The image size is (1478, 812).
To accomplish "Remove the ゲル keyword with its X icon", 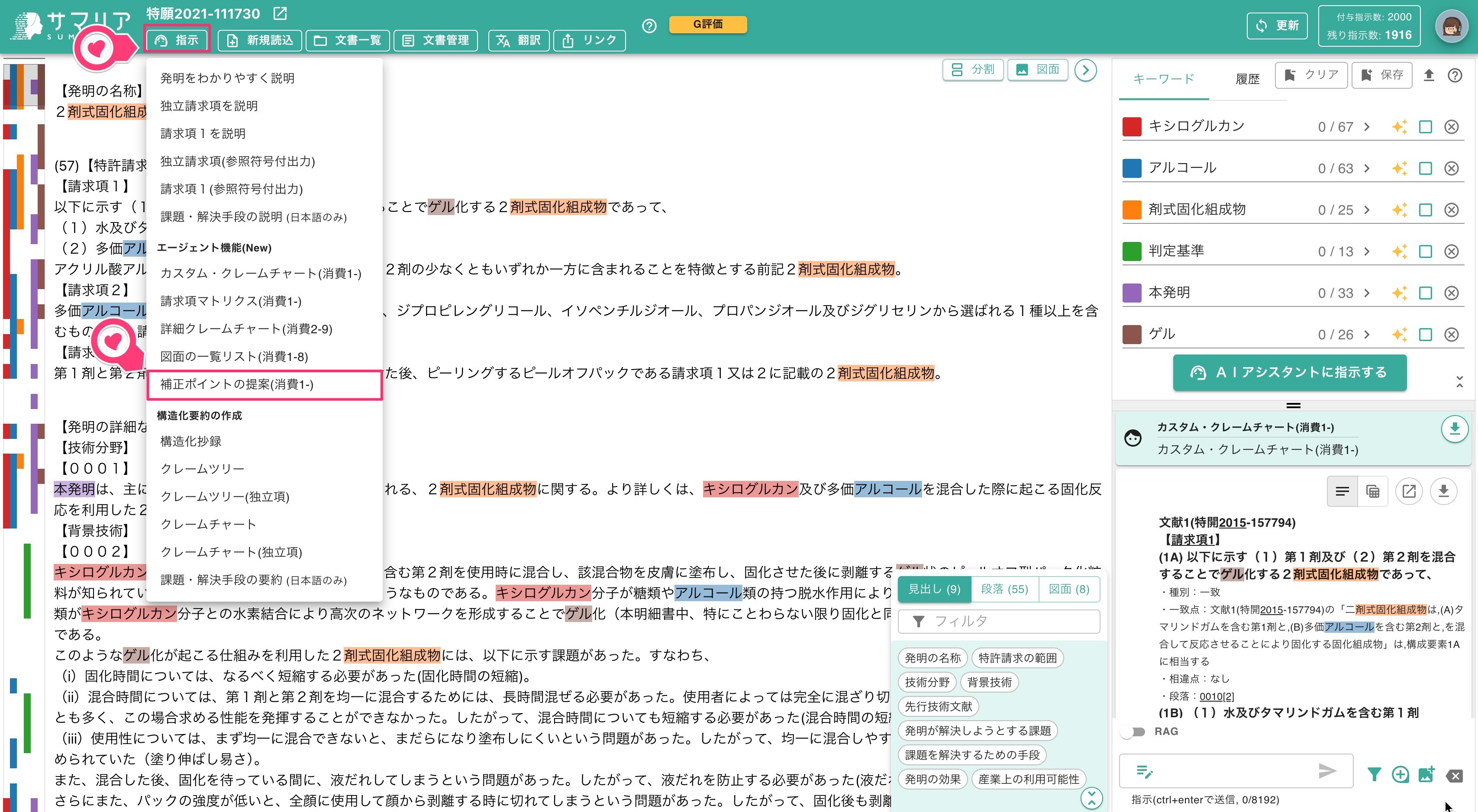I will click(1451, 334).
